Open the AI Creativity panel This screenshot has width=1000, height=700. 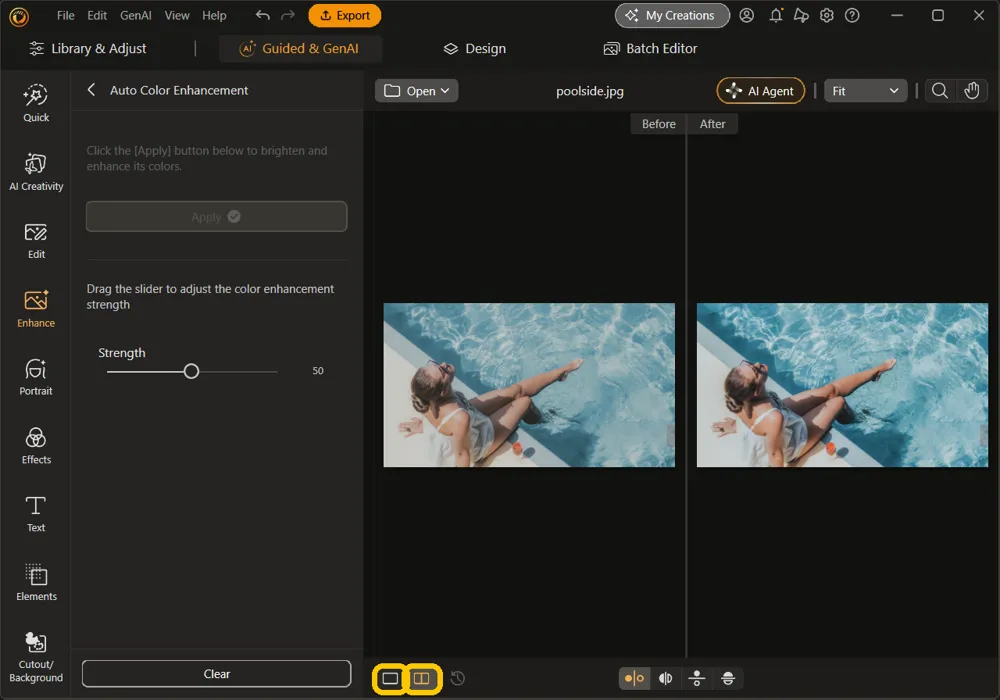(x=36, y=172)
